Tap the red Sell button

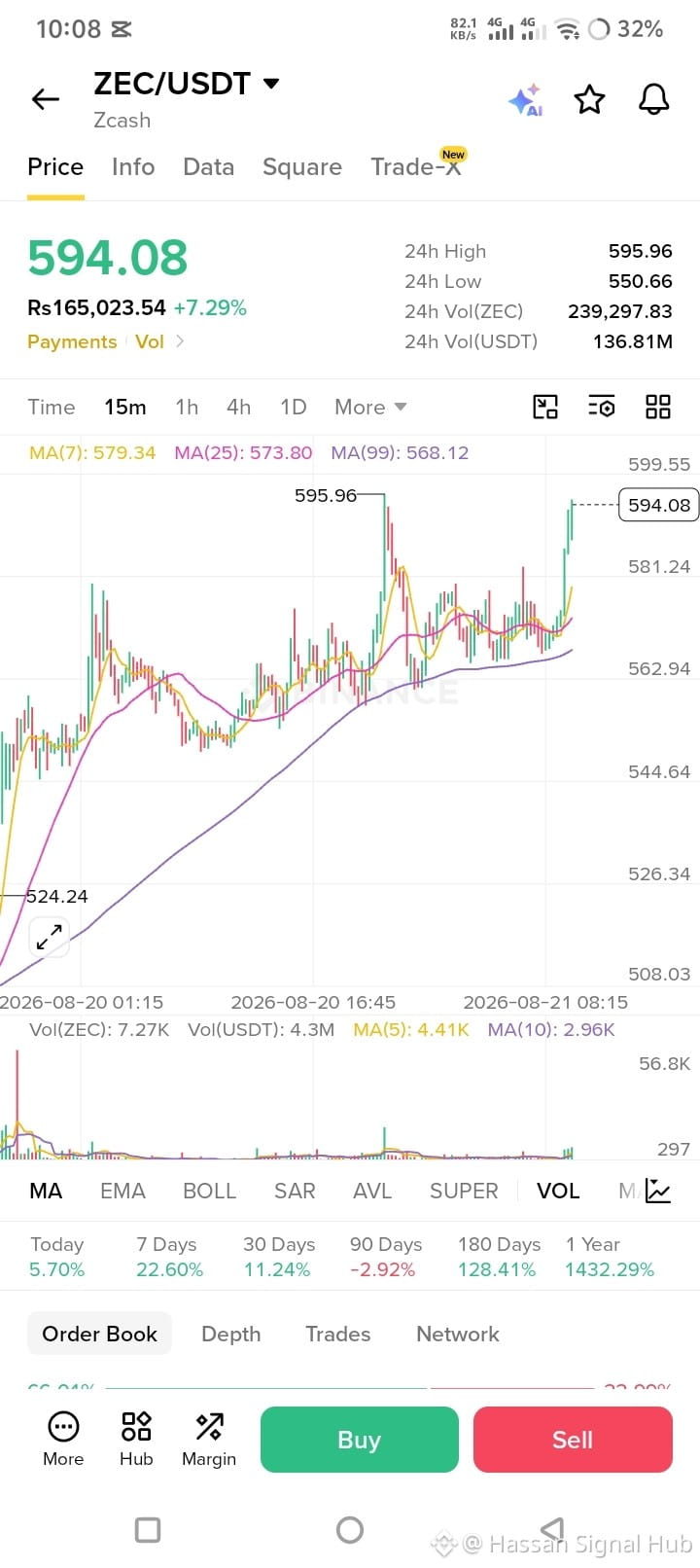573,1440
